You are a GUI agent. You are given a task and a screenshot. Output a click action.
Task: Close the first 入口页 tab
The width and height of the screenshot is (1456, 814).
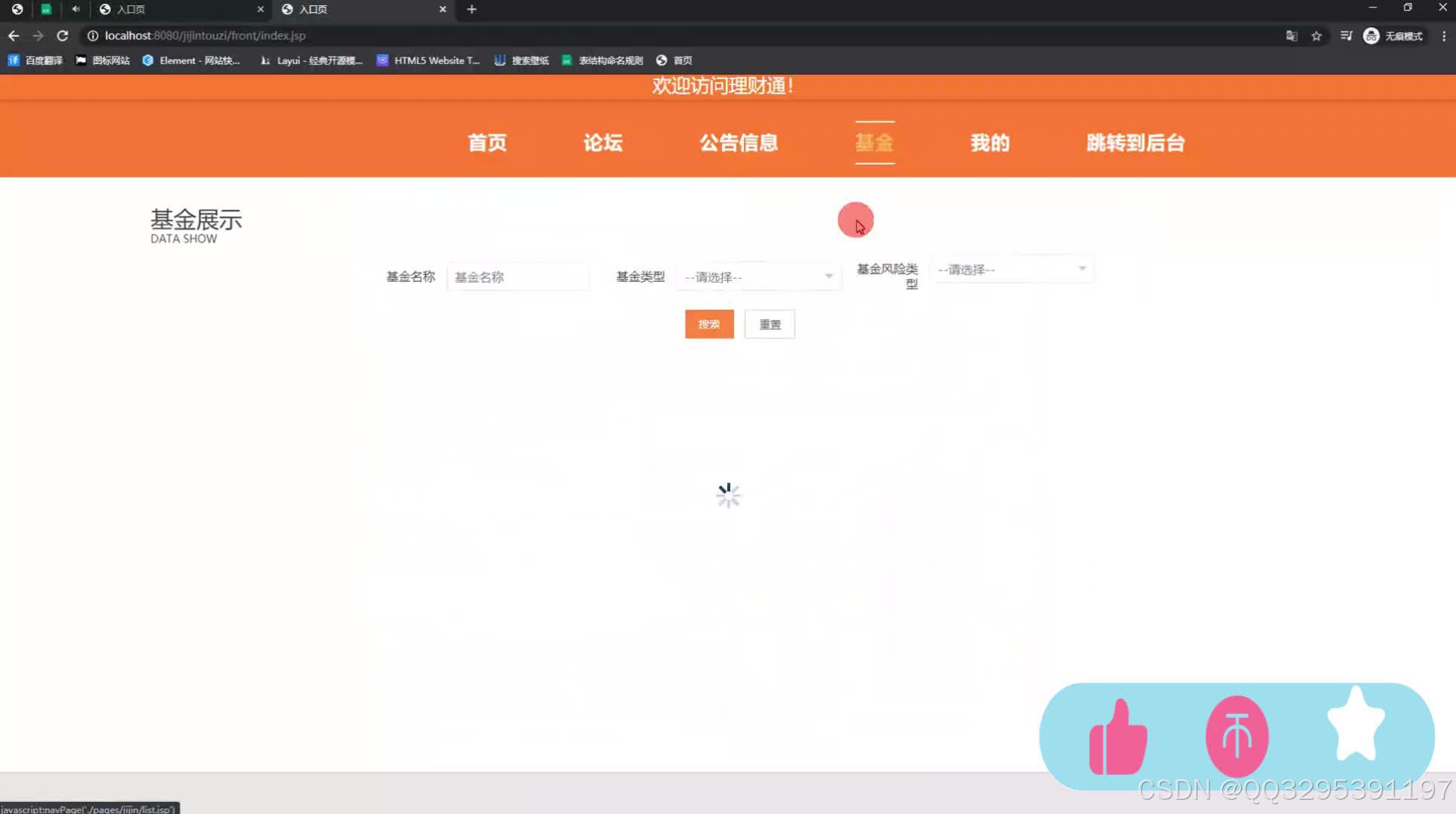(x=261, y=9)
